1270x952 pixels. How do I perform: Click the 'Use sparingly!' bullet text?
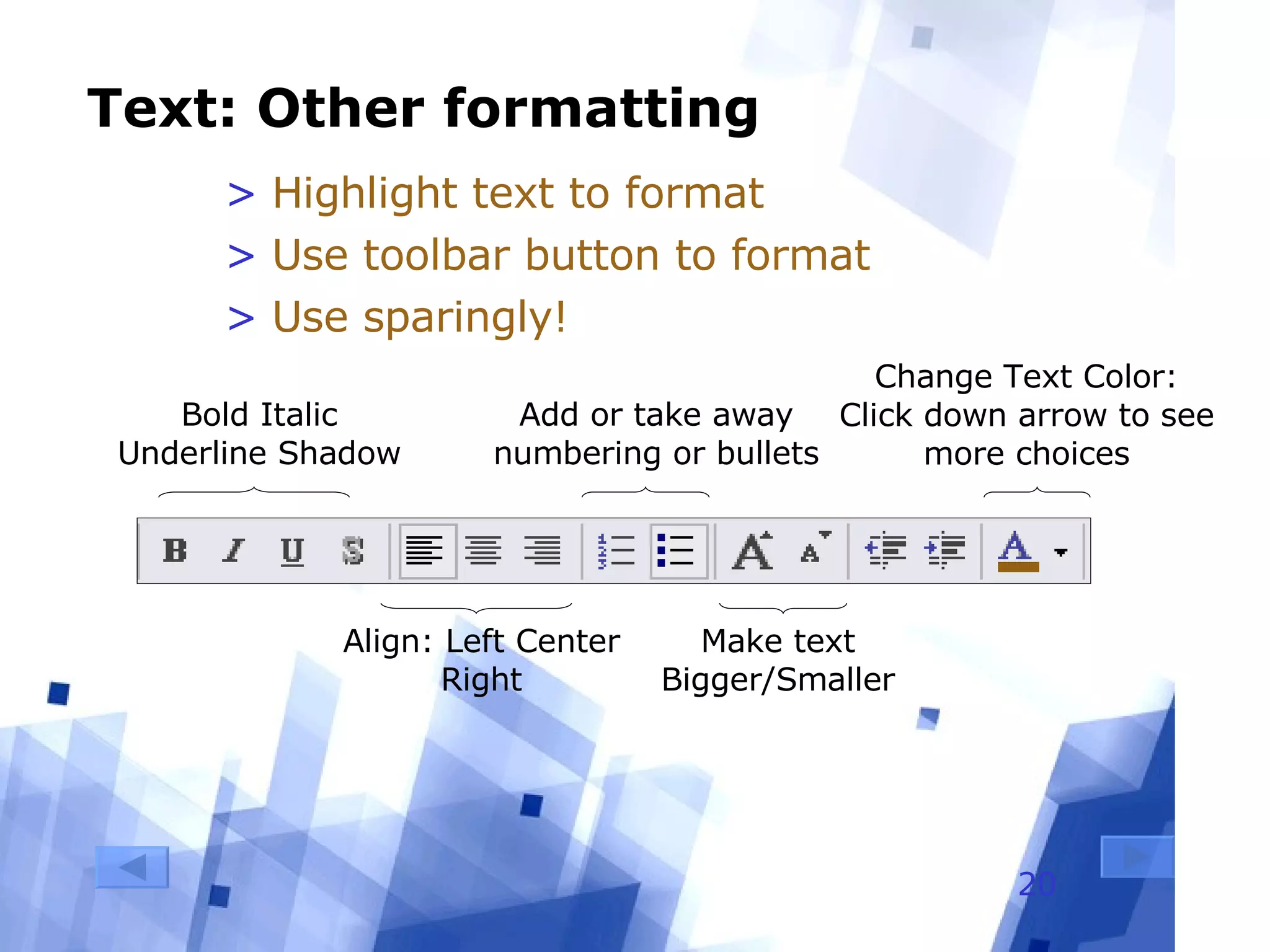pos(419,317)
